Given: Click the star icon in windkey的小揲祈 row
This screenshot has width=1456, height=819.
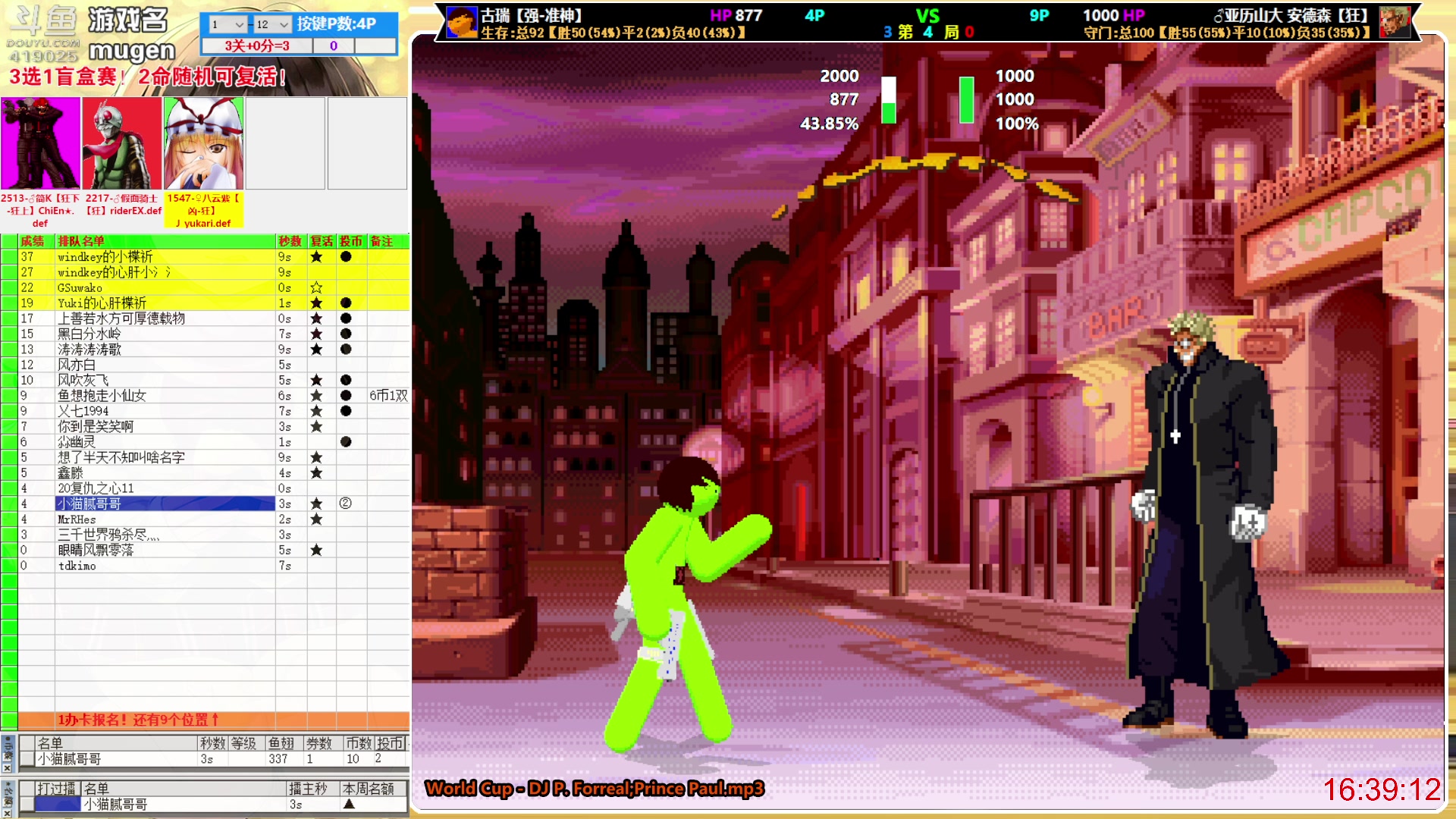Looking at the screenshot, I should tap(316, 257).
